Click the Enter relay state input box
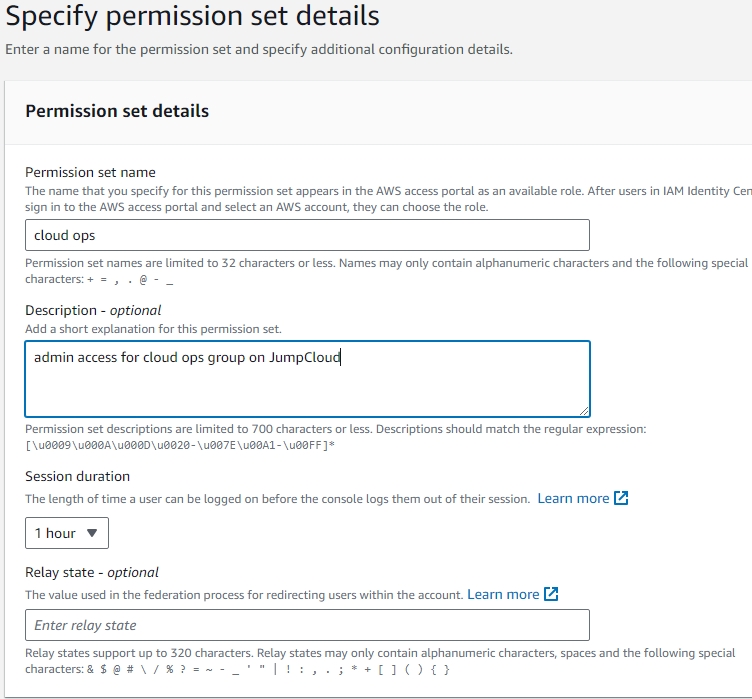This screenshot has width=752, height=699. [x=307, y=625]
